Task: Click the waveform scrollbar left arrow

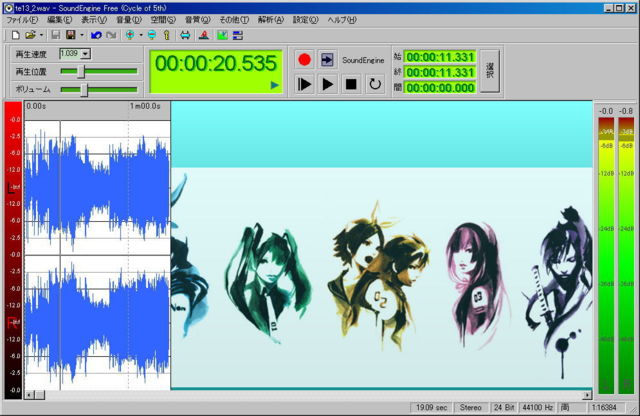Action: 29,395
